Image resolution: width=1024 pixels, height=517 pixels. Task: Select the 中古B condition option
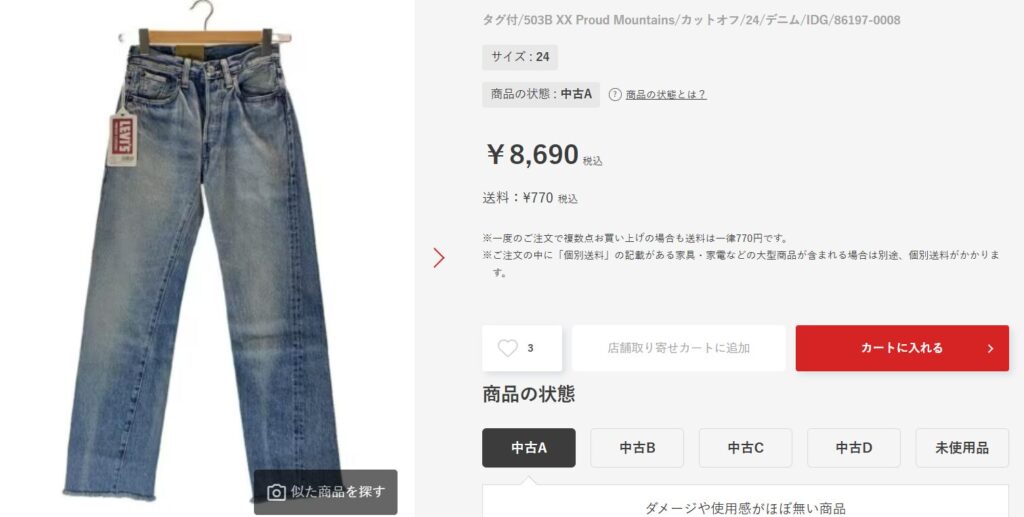click(637, 448)
